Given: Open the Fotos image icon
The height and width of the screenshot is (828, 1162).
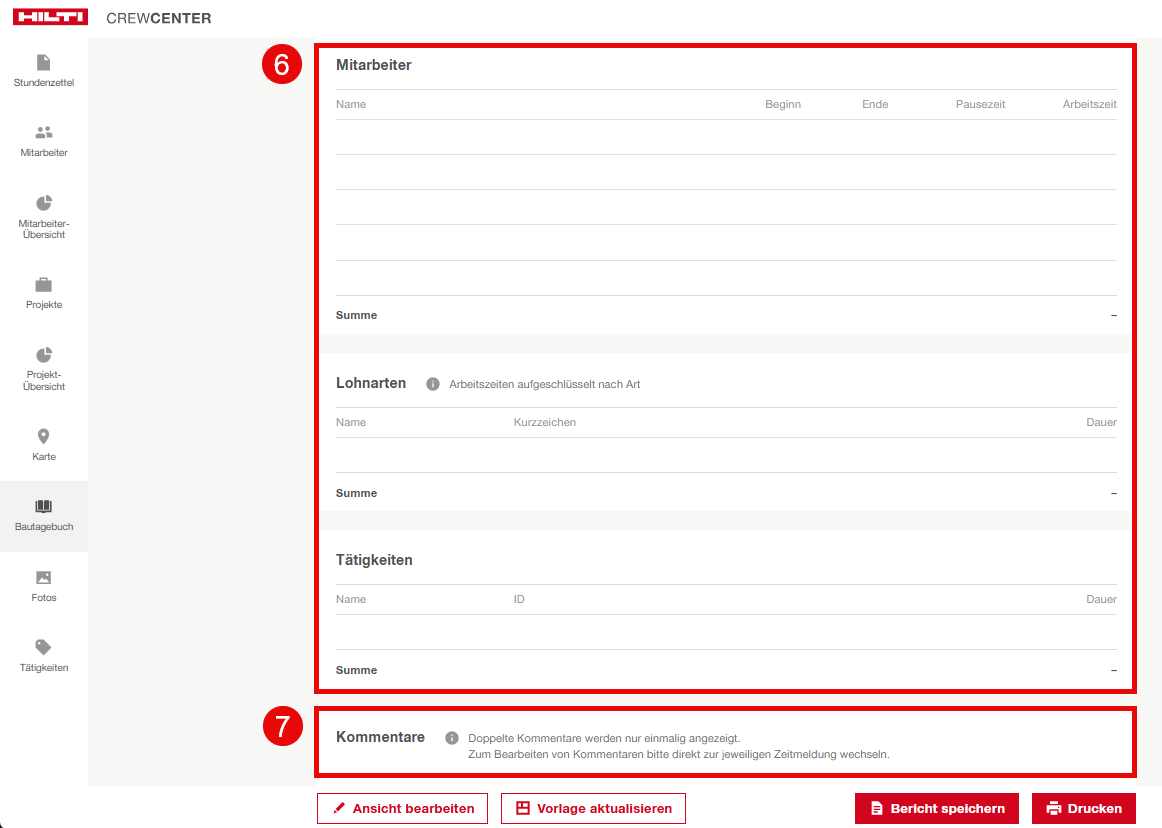Looking at the screenshot, I should 43,578.
